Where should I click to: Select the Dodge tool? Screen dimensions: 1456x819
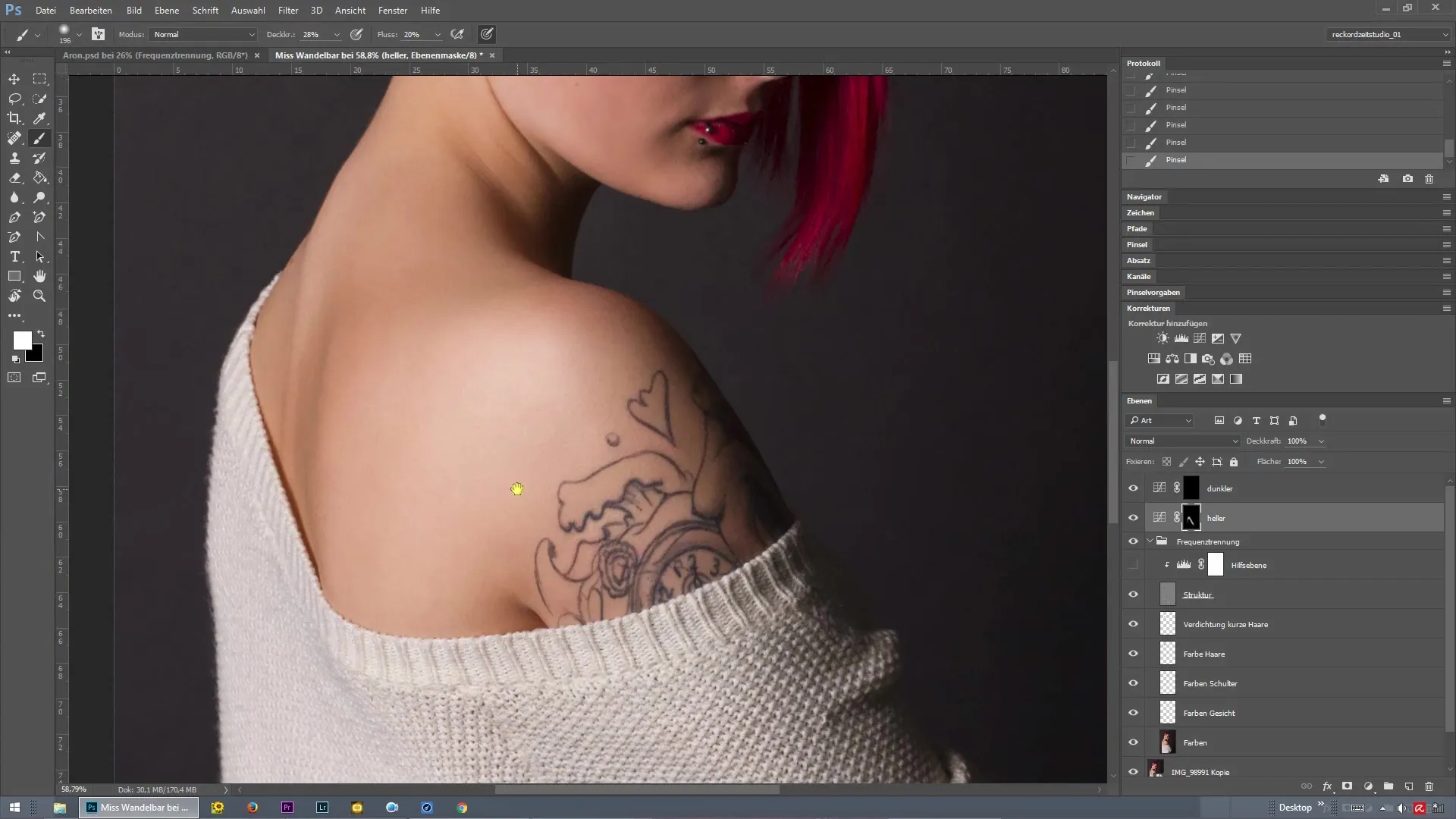39,197
